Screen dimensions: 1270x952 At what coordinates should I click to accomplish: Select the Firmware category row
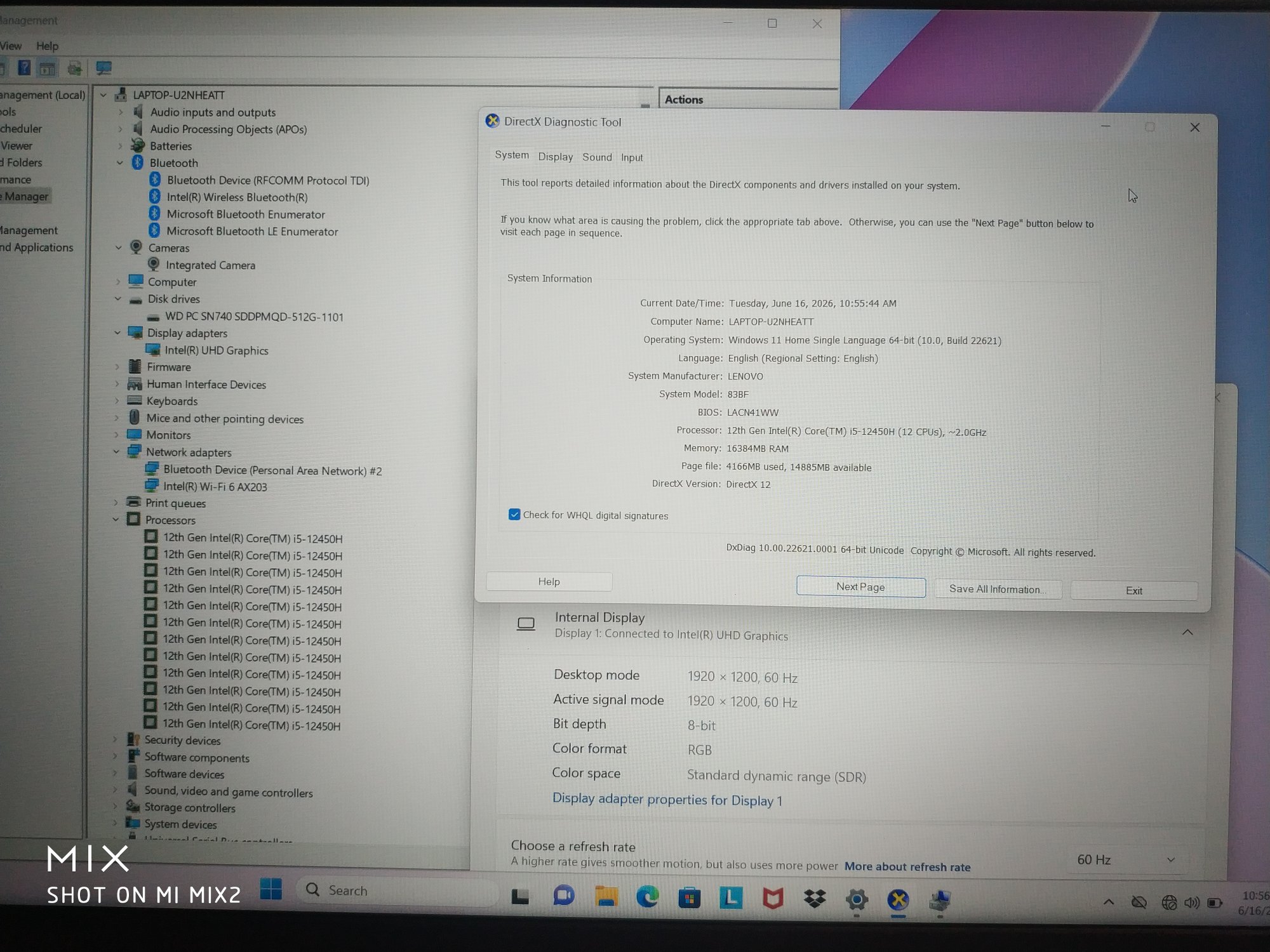[169, 367]
